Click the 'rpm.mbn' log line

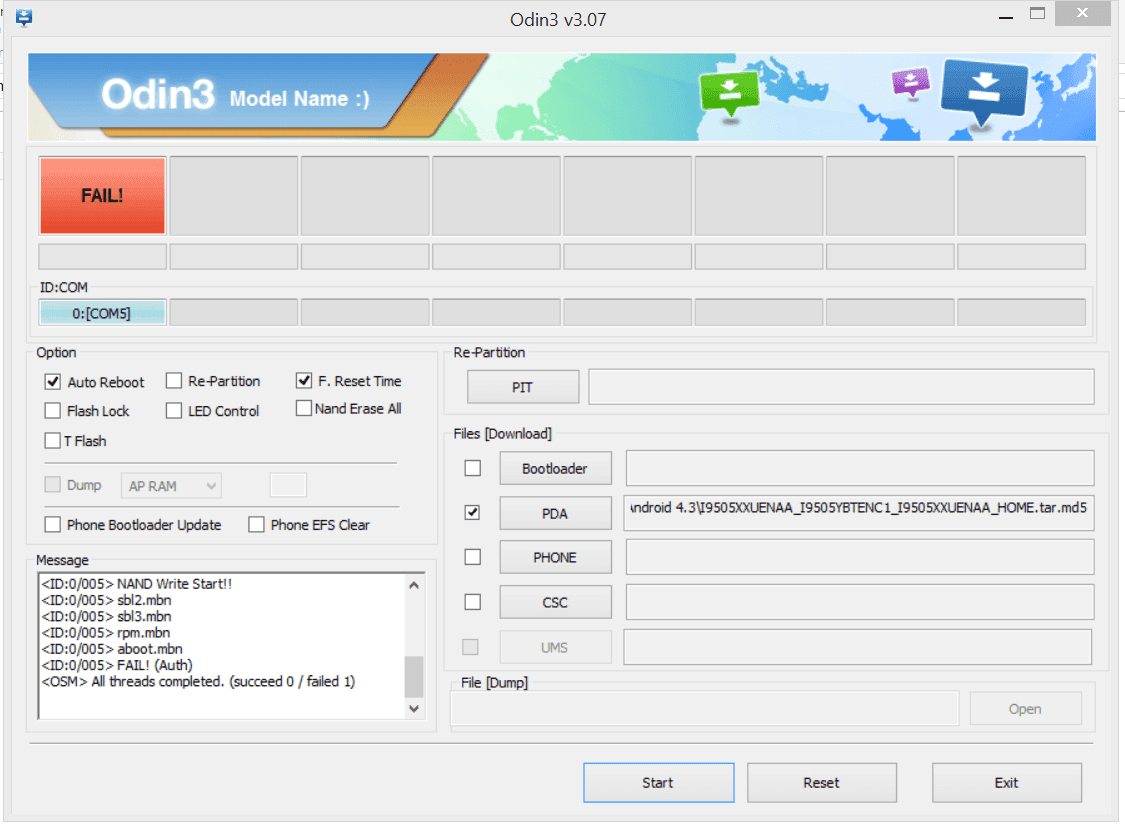105,633
